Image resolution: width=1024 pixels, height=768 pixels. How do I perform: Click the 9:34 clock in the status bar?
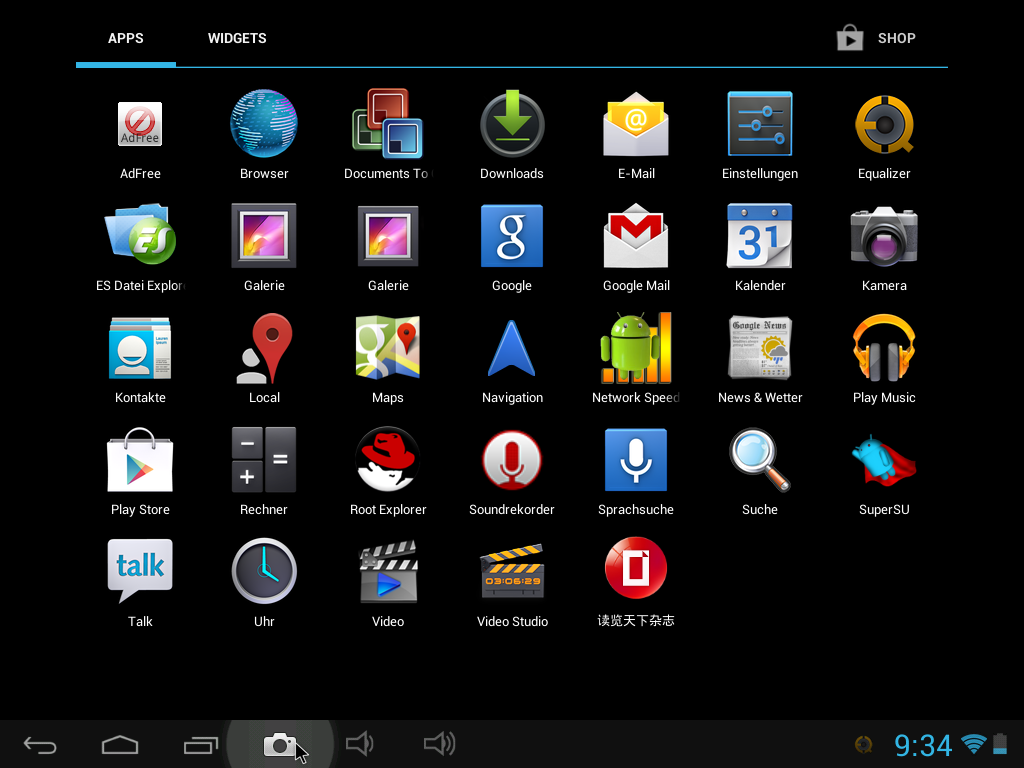[923, 745]
